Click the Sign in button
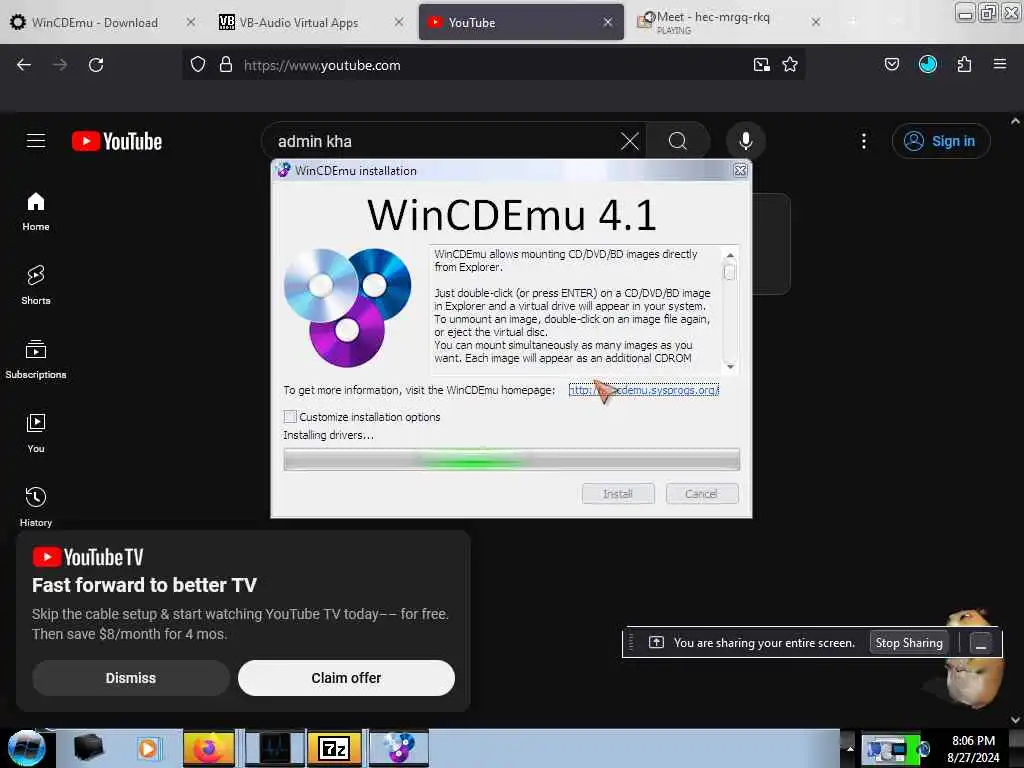 click(941, 141)
